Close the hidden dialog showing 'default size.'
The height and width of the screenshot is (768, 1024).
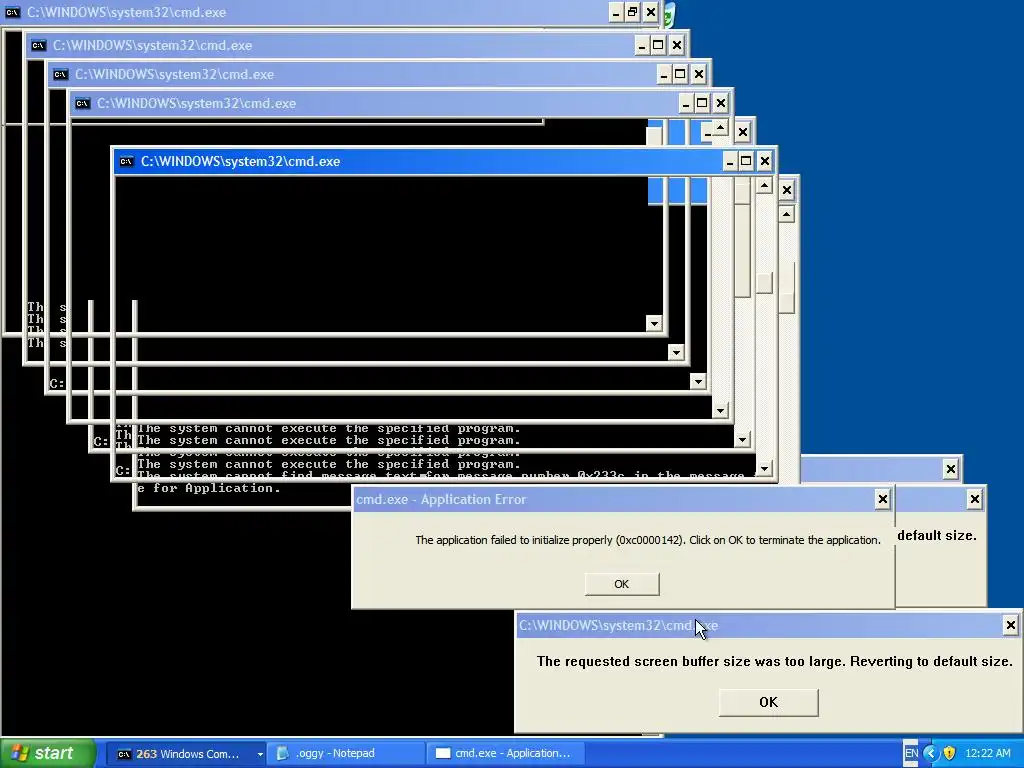(x=974, y=500)
